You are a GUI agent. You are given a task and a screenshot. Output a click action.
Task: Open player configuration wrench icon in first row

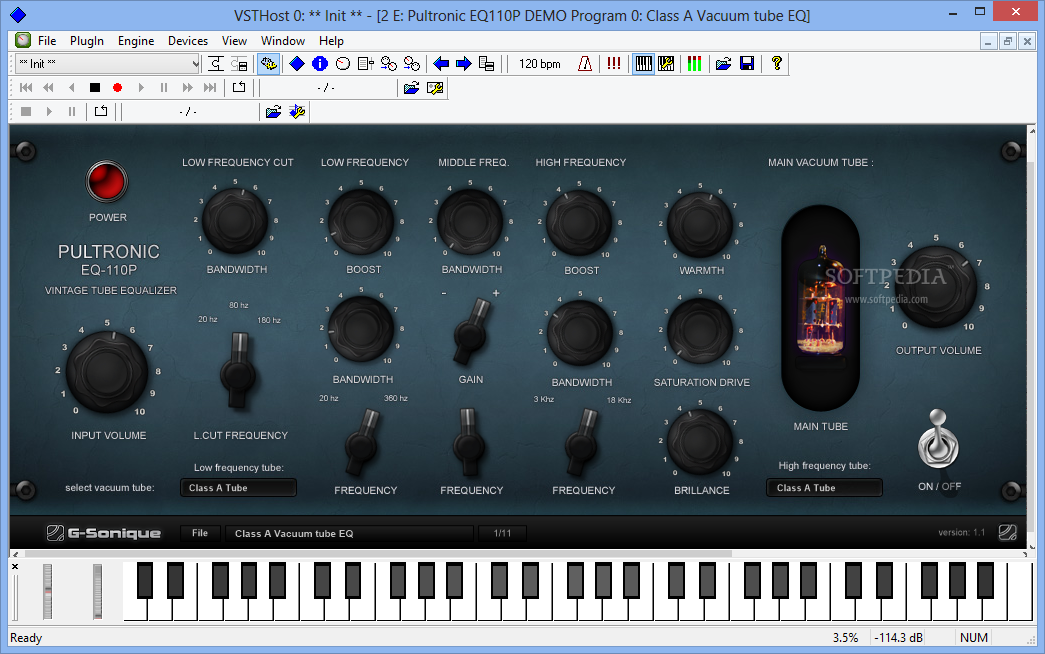click(435, 88)
